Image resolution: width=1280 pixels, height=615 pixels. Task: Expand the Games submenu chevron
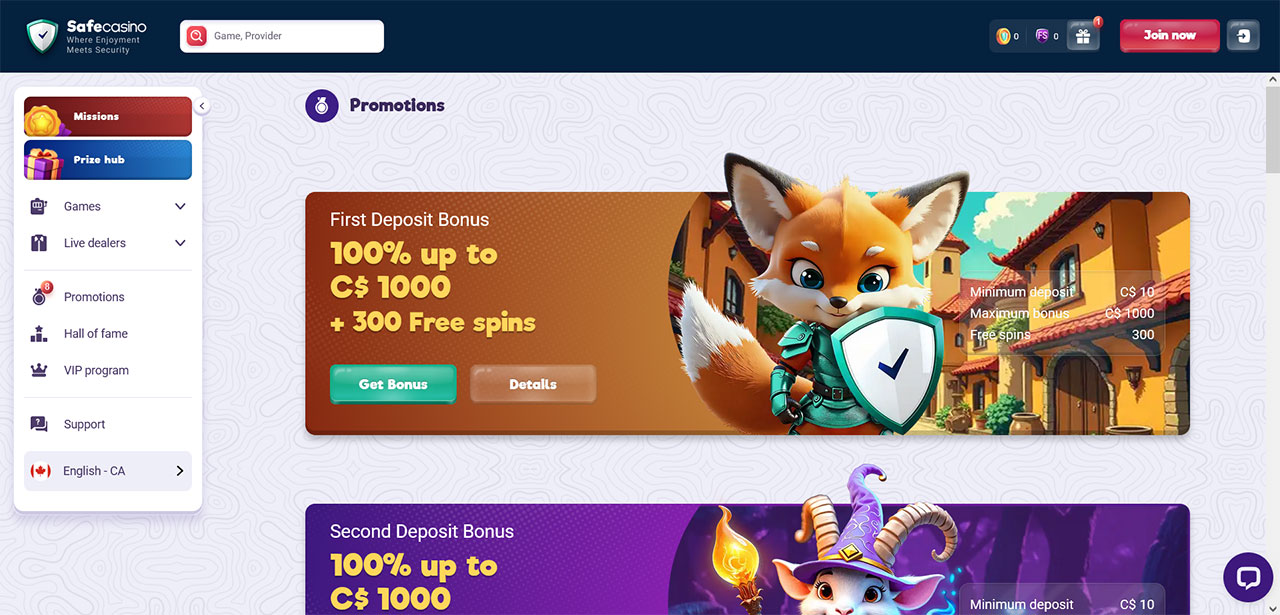(x=180, y=207)
